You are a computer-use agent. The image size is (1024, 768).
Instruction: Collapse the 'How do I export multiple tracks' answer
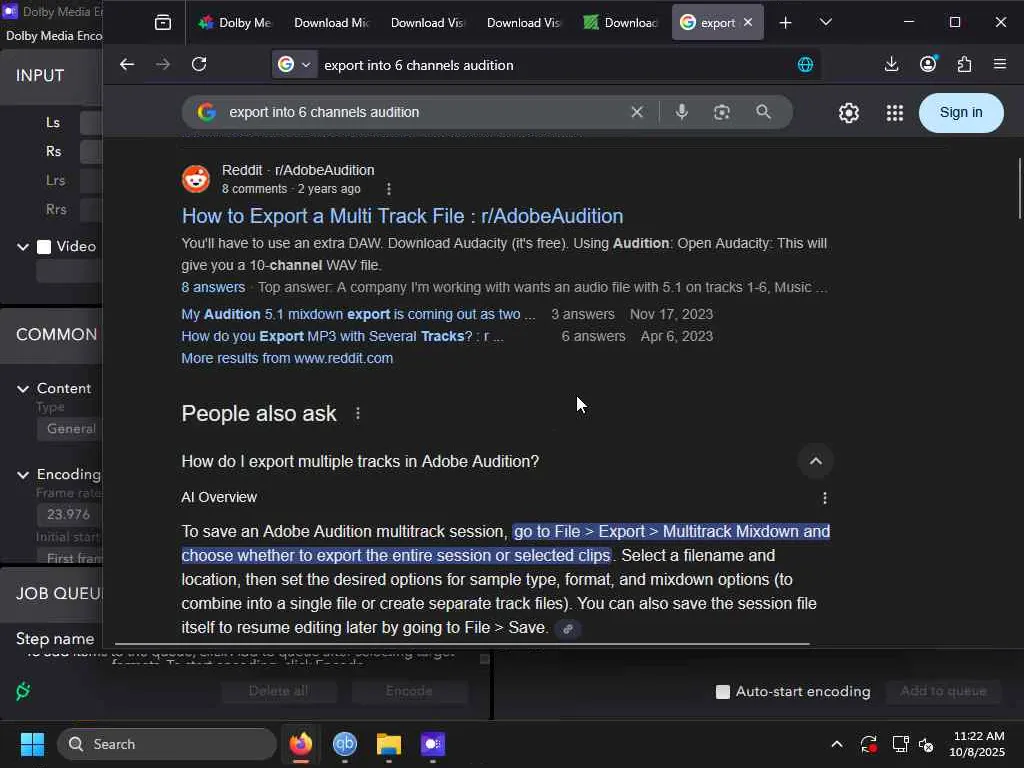[x=816, y=461]
